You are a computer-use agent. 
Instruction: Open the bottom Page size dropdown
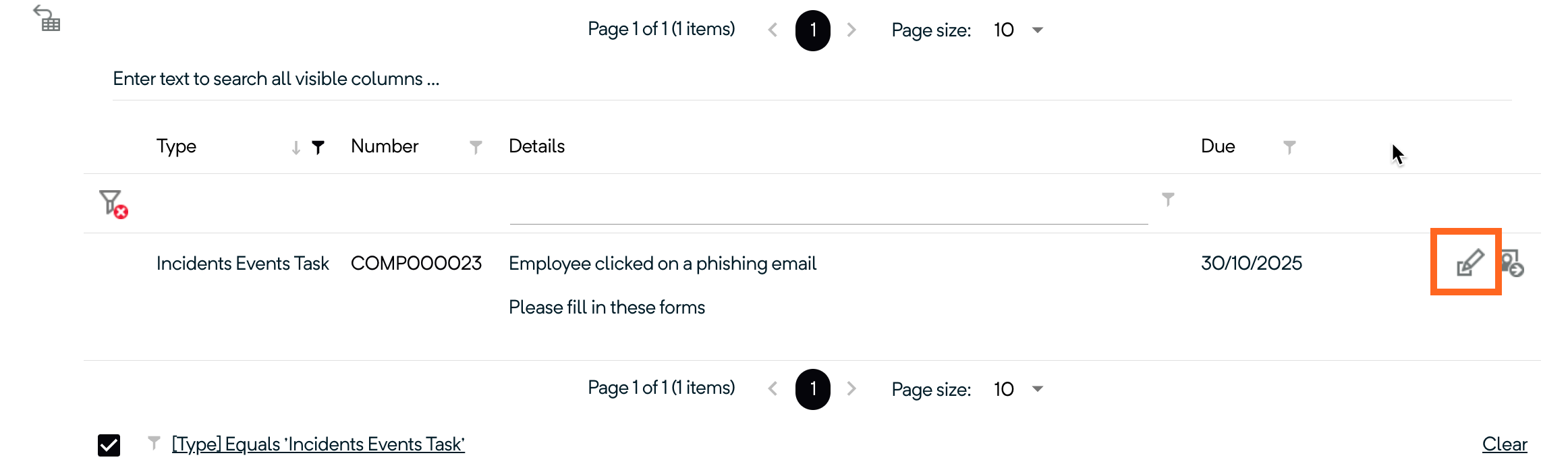[x=1038, y=389]
